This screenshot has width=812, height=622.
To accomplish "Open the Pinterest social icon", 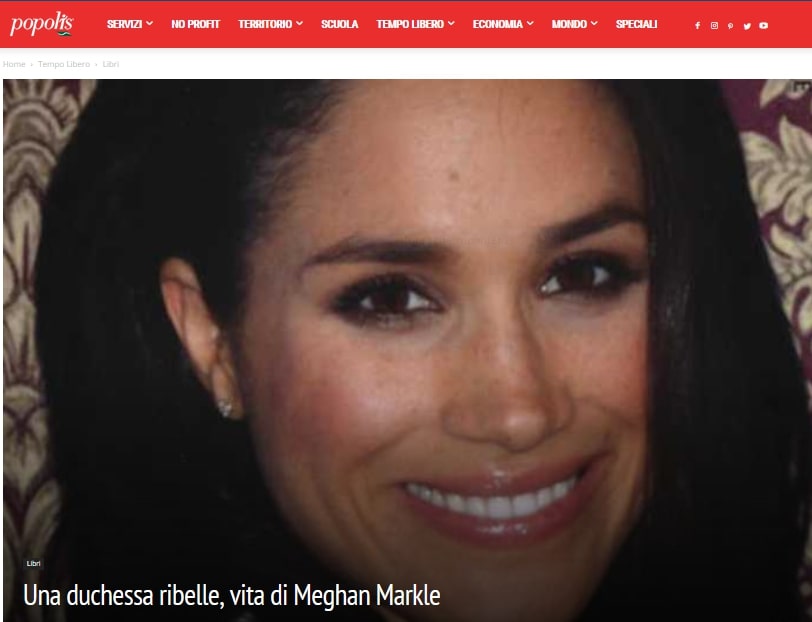I will click(x=730, y=25).
